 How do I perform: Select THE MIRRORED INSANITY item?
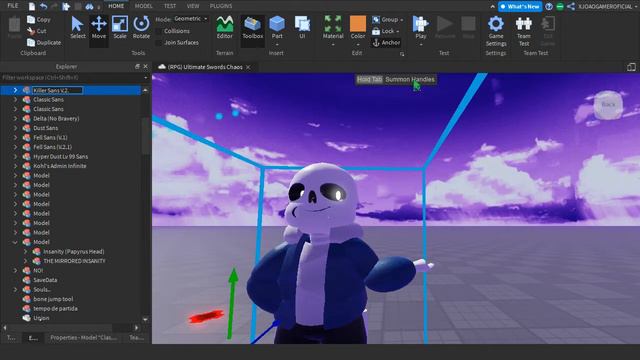point(74,261)
